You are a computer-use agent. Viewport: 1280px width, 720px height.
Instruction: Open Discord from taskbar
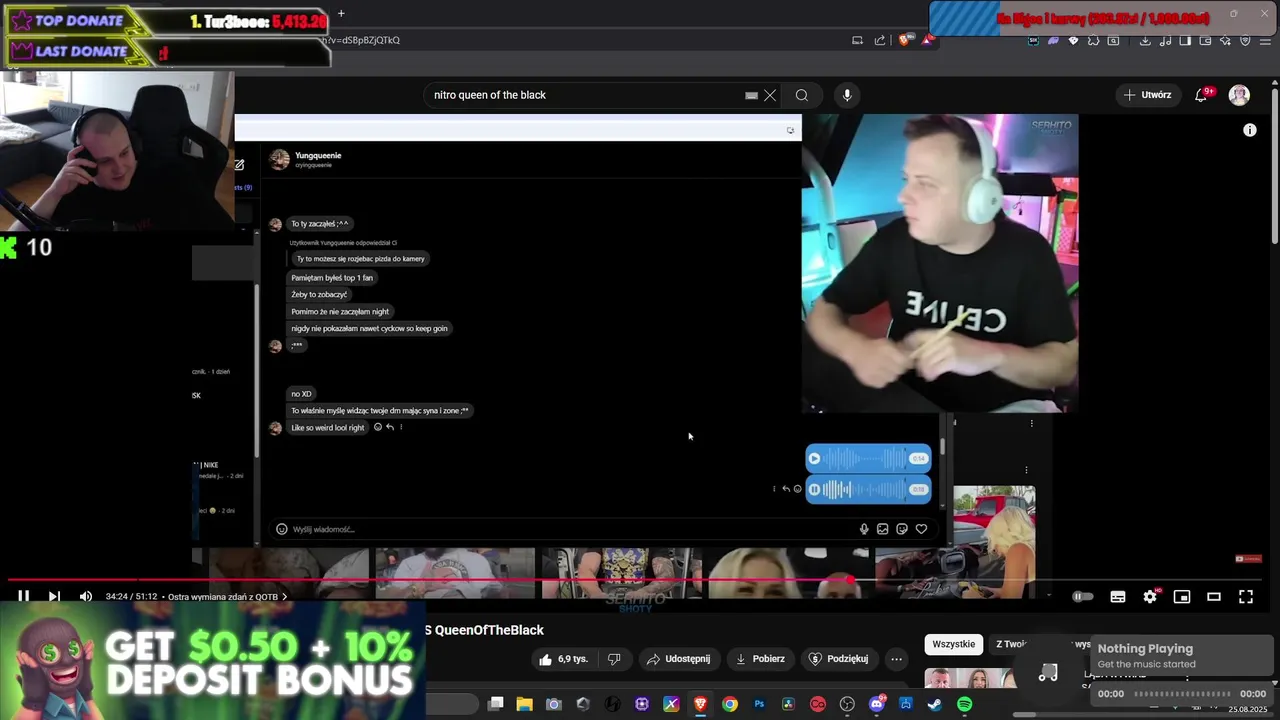click(x=877, y=705)
